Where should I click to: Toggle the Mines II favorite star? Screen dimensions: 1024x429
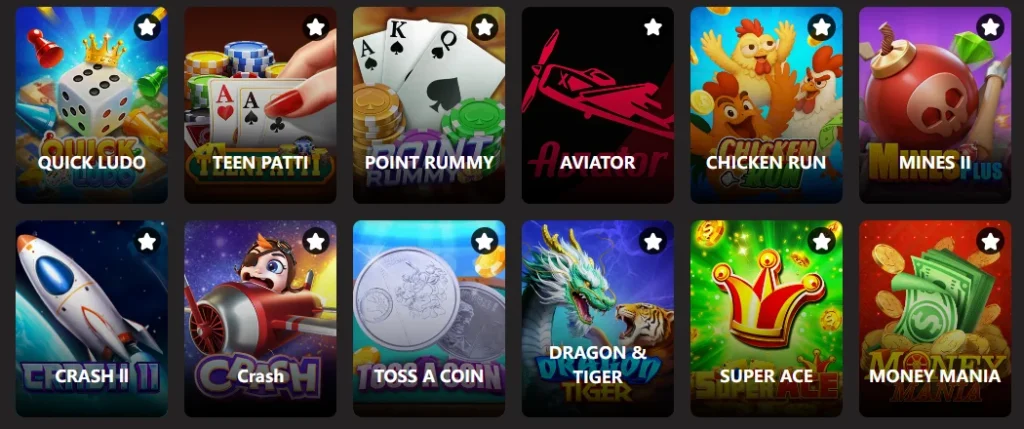tap(990, 27)
